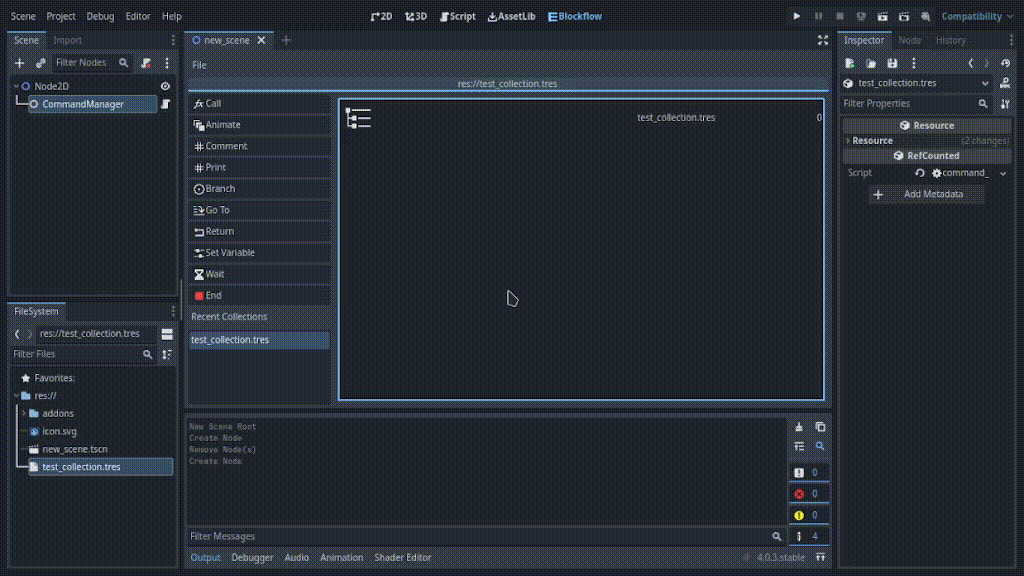Viewport: 1024px width, 576px height.
Task: Click the Filter Messages input field
Action: (x=480, y=537)
